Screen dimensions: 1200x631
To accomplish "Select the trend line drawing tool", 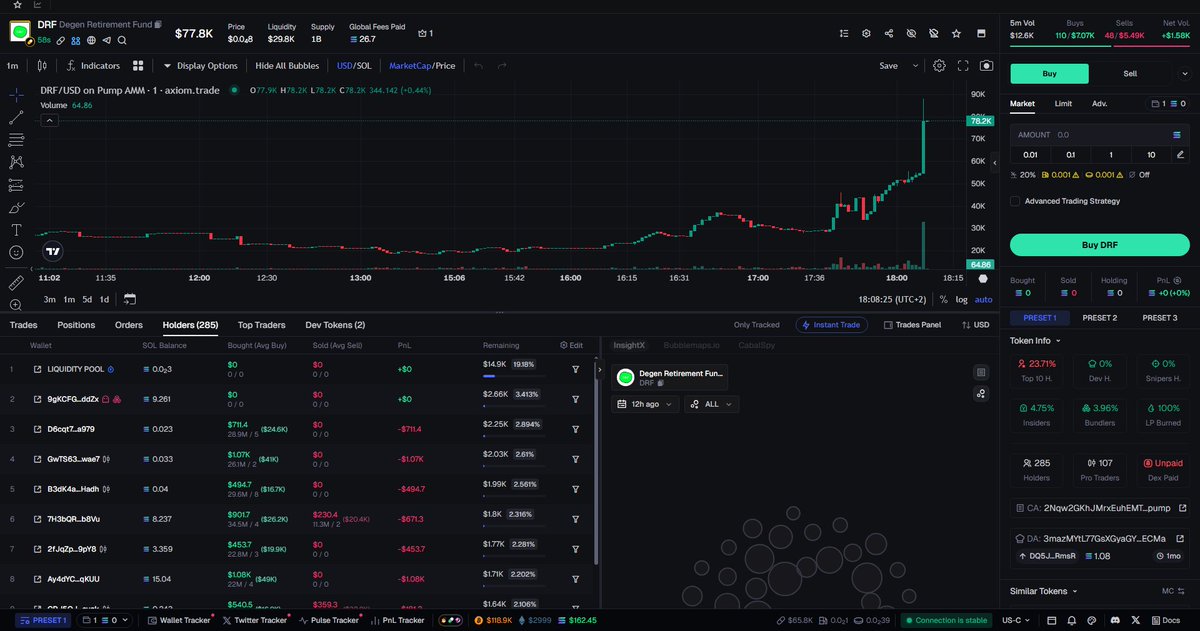I will [x=16, y=117].
